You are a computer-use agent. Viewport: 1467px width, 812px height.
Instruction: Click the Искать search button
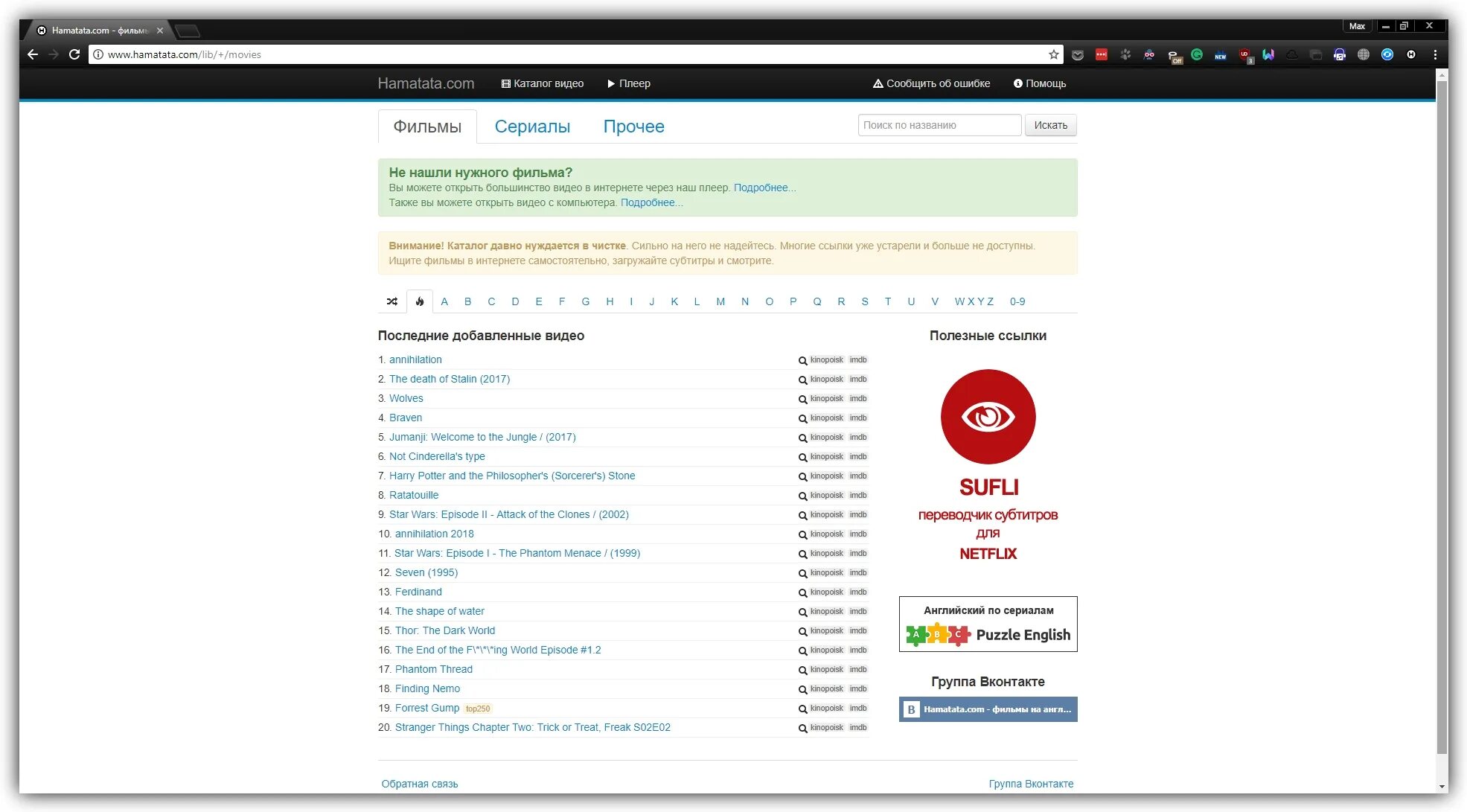pyautogui.click(x=1050, y=125)
